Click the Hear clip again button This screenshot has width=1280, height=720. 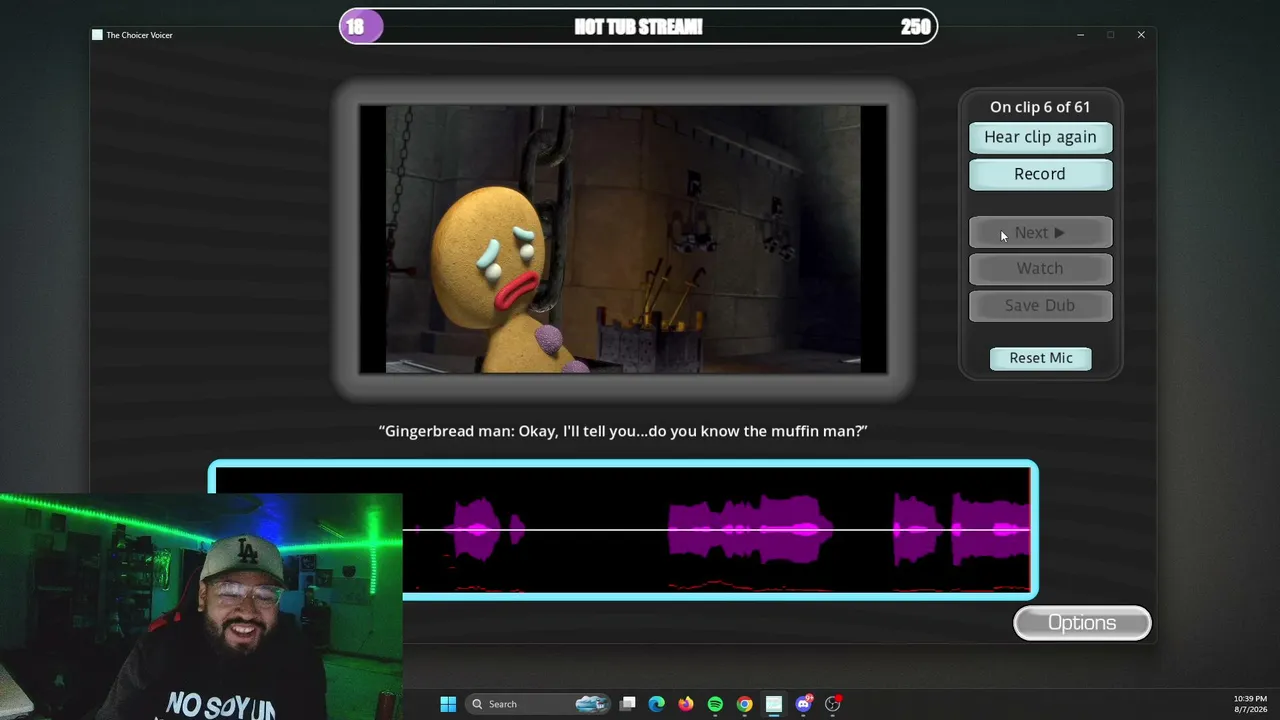coord(1040,137)
